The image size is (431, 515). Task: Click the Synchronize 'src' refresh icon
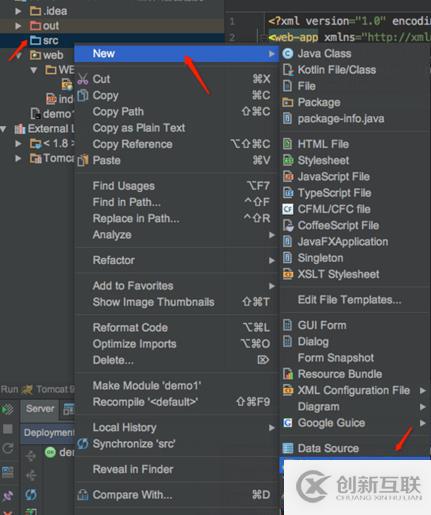[x=83, y=444]
